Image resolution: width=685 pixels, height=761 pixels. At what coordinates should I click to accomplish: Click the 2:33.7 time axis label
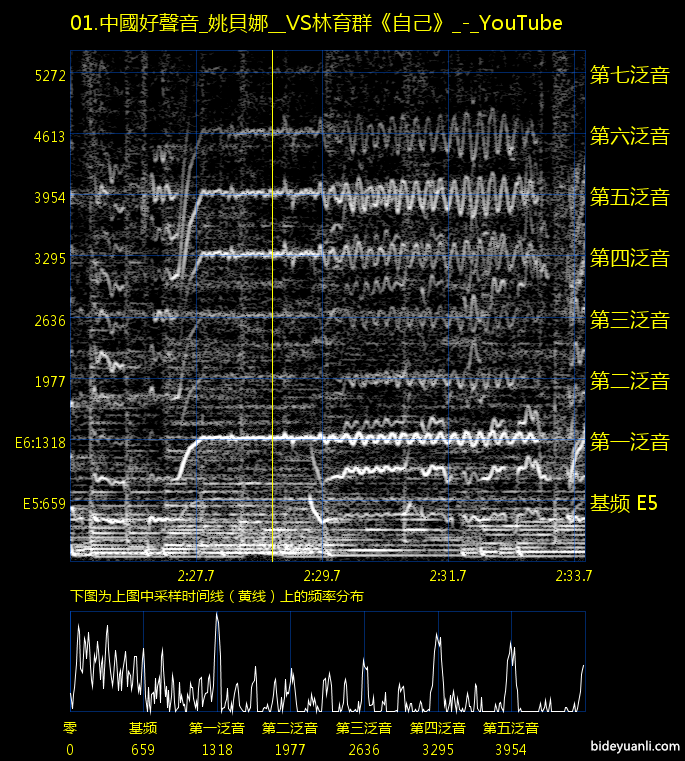[x=573, y=575]
